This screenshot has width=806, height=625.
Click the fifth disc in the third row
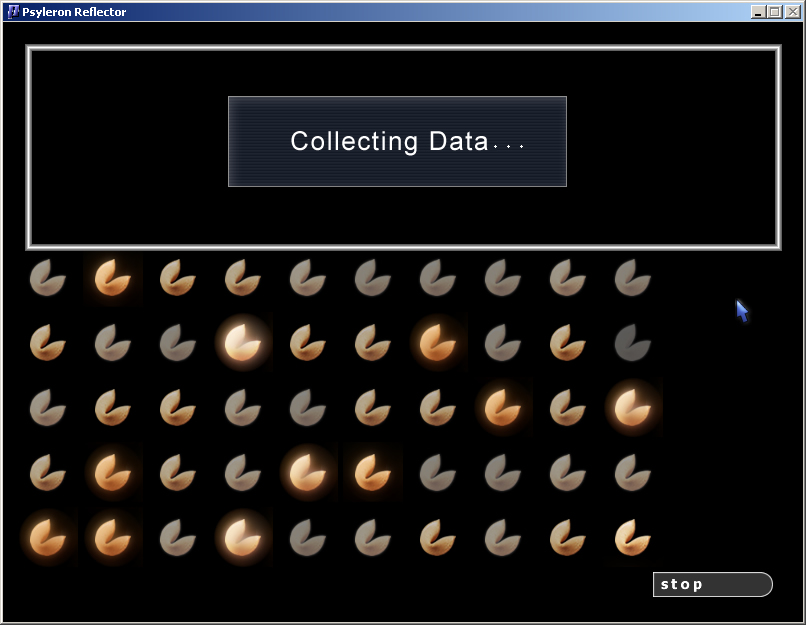(308, 408)
